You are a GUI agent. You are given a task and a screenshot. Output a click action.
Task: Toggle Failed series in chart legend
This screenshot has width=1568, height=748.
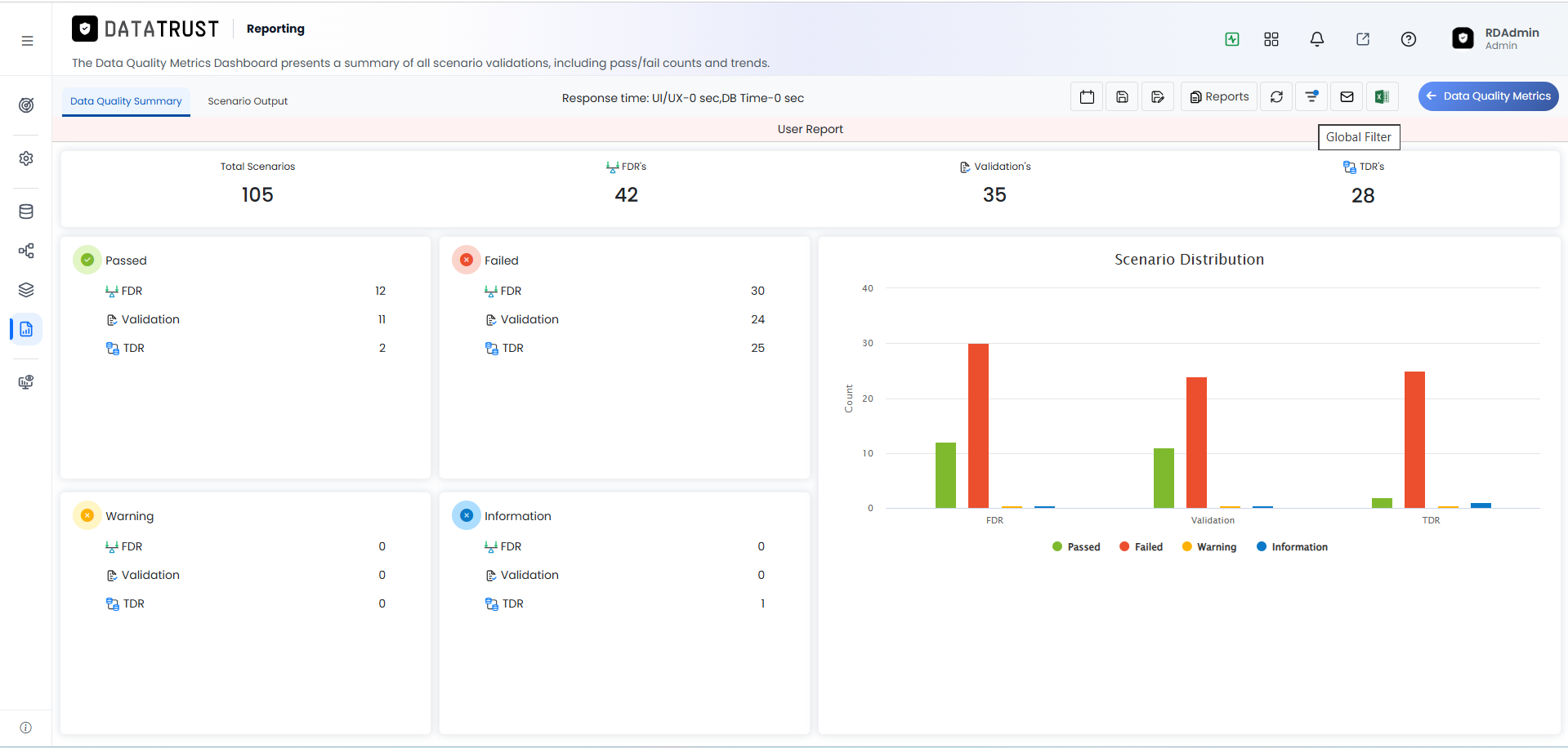1141,547
